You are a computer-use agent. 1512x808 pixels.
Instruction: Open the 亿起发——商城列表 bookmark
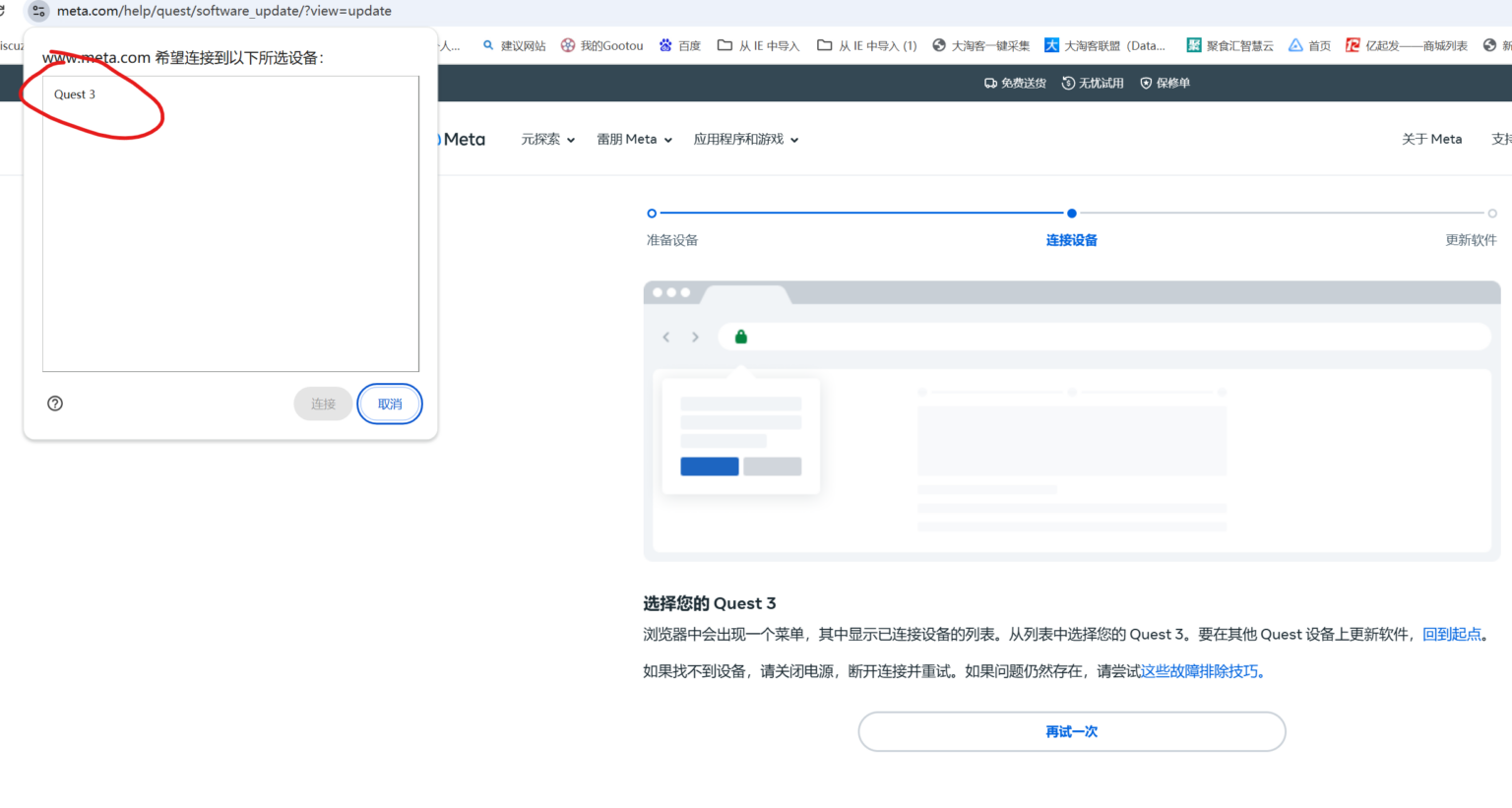coord(1407,45)
